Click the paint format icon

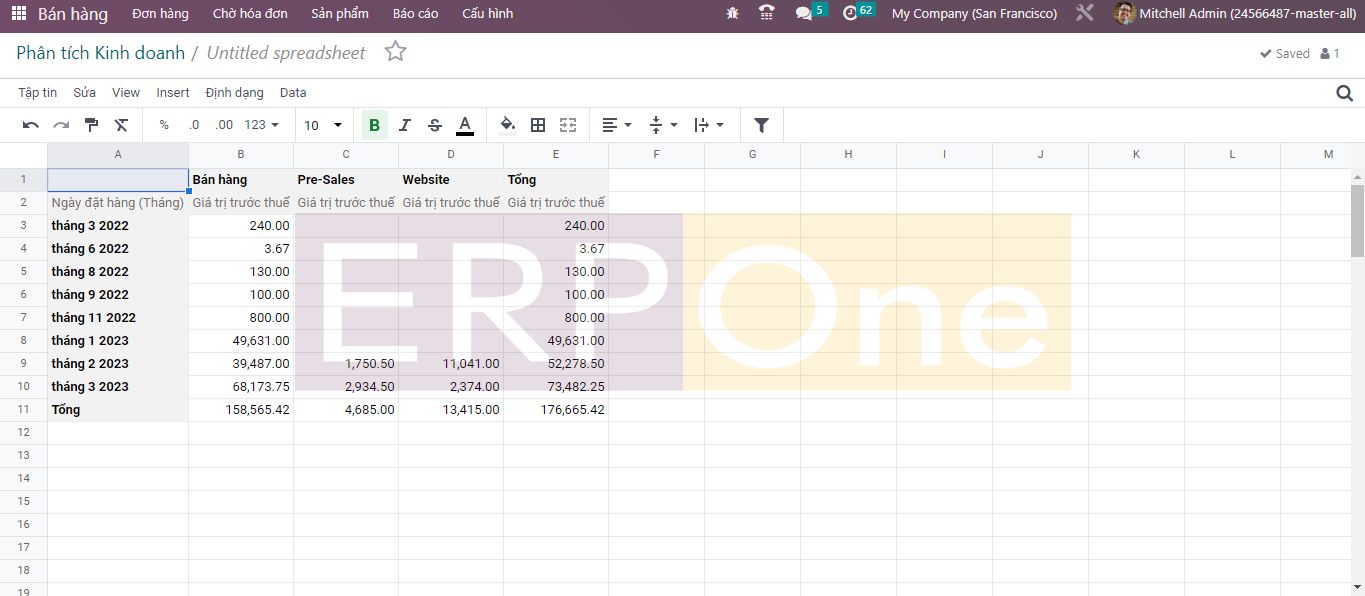click(91, 125)
